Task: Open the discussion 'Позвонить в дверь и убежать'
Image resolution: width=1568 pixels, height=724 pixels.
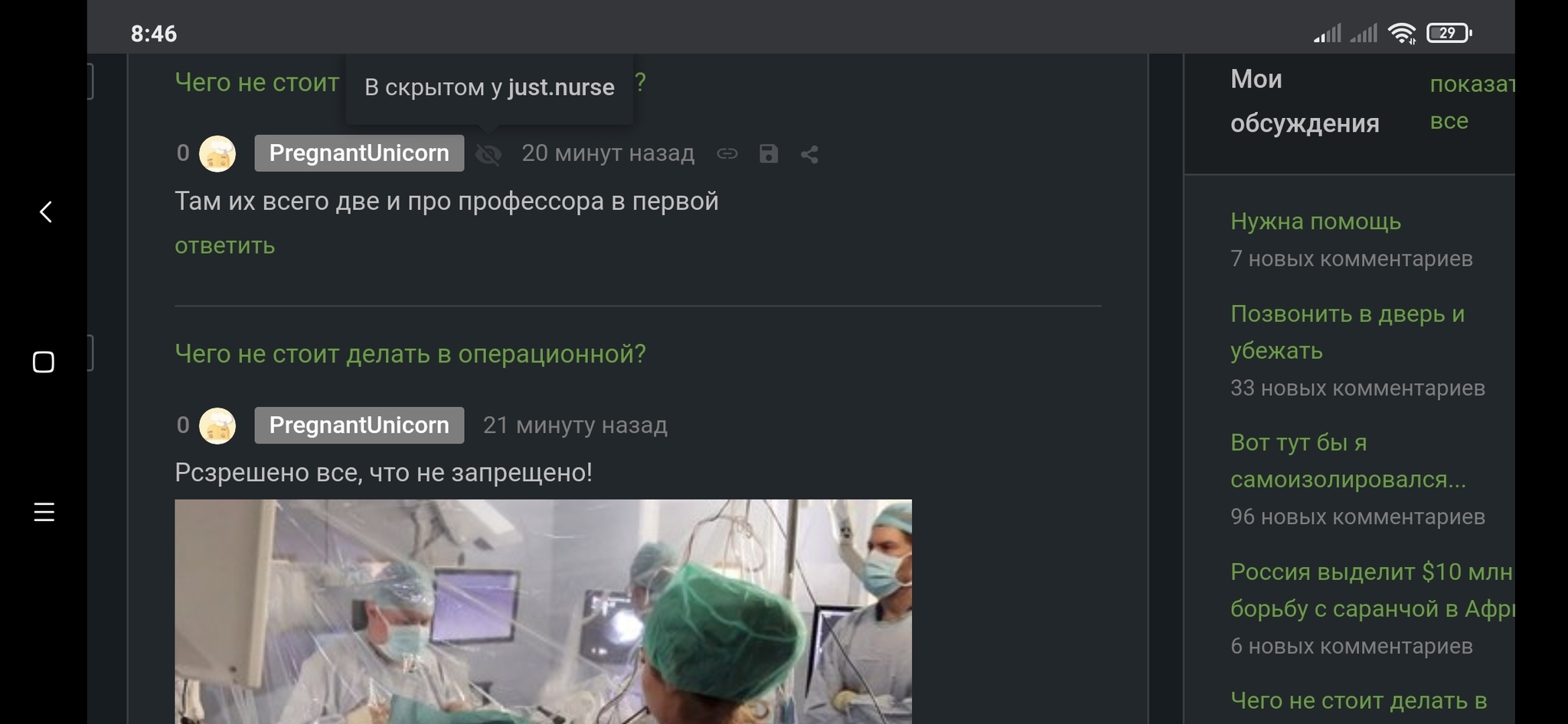Action: coord(1347,332)
